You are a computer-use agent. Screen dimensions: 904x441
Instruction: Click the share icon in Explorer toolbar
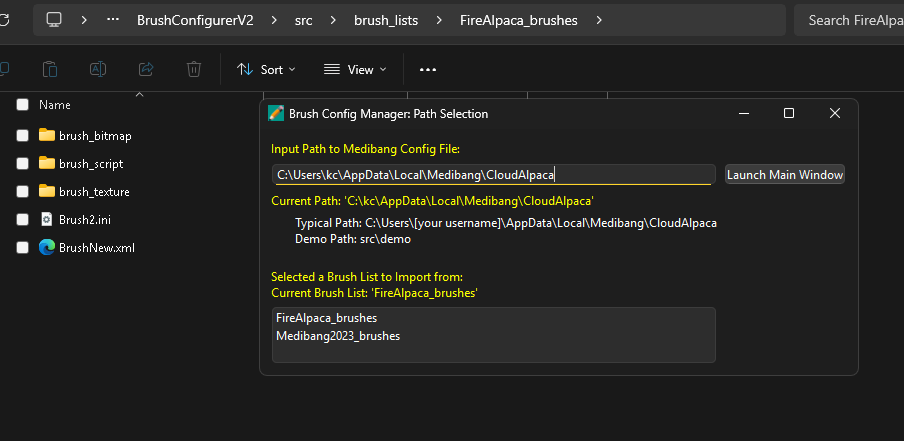[x=146, y=70]
